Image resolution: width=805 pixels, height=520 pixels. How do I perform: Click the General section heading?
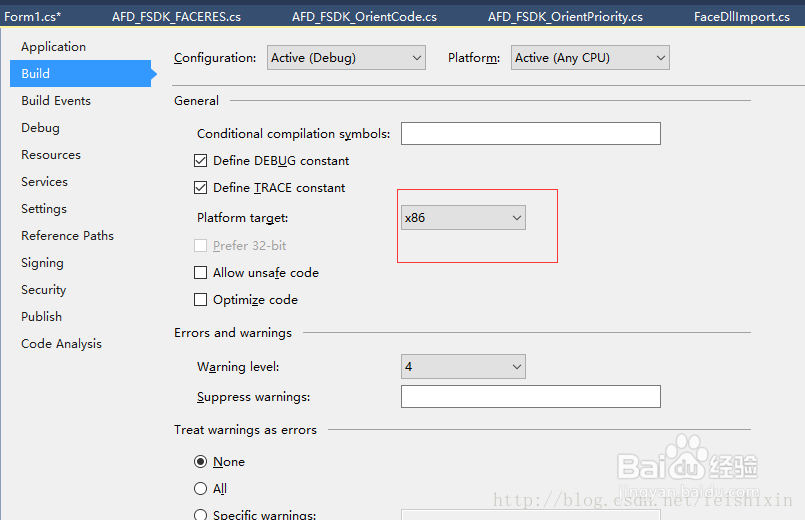point(196,101)
